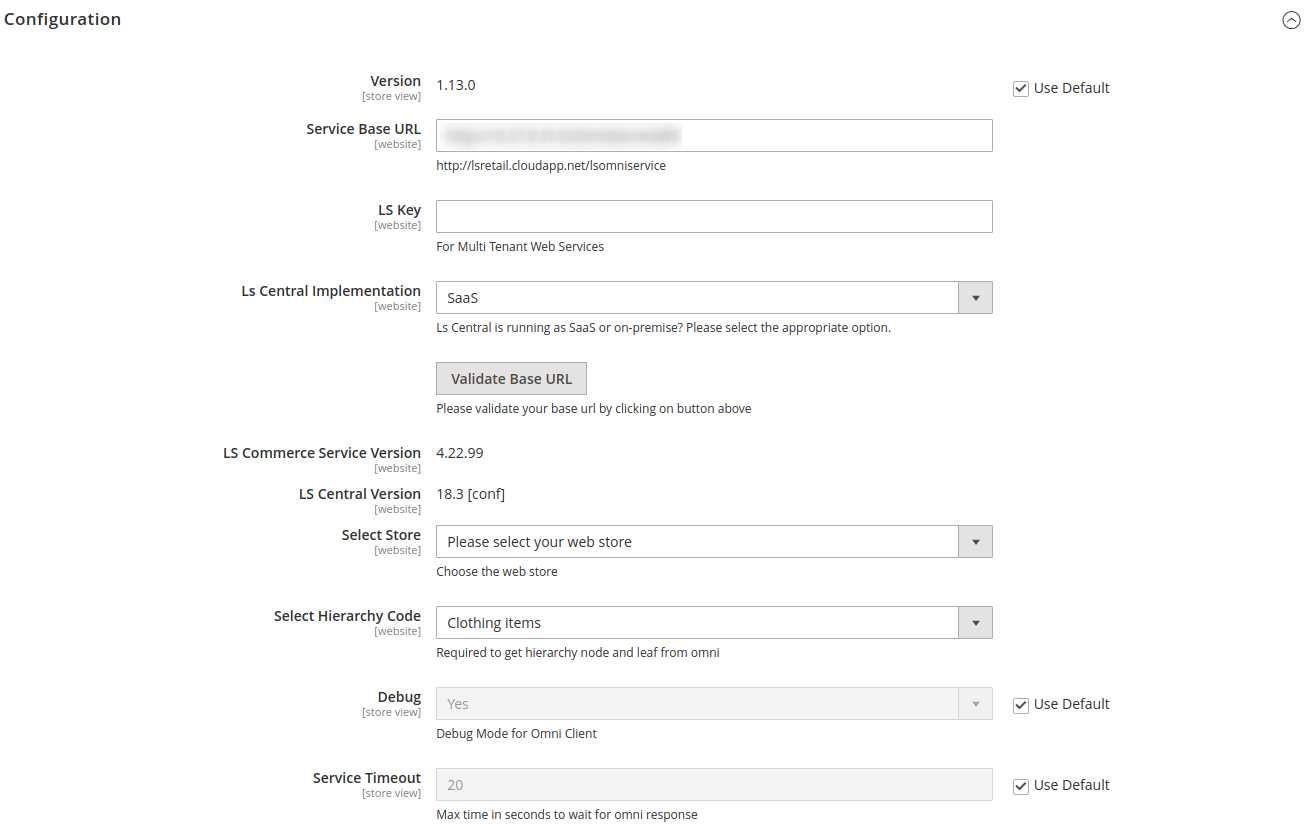Click the Select Hierarchy Code arrow

point(975,623)
